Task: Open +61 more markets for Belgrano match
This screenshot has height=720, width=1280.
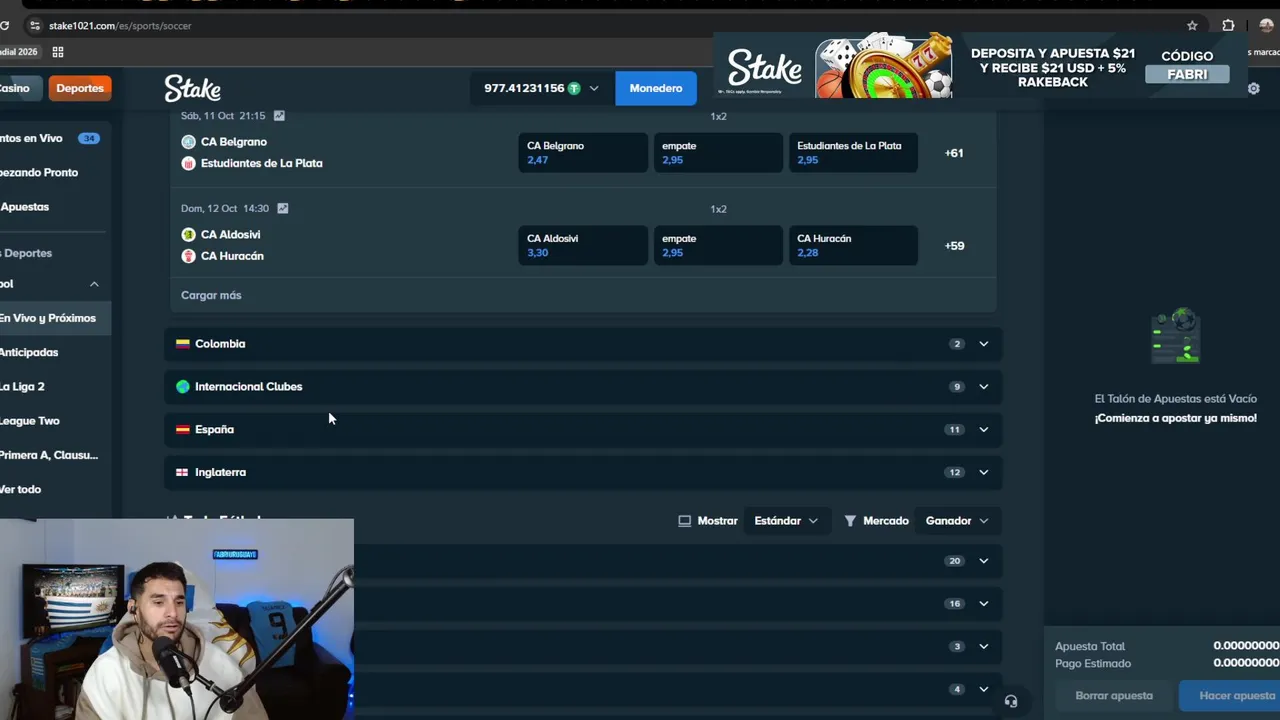Action: (x=954, y=153)
